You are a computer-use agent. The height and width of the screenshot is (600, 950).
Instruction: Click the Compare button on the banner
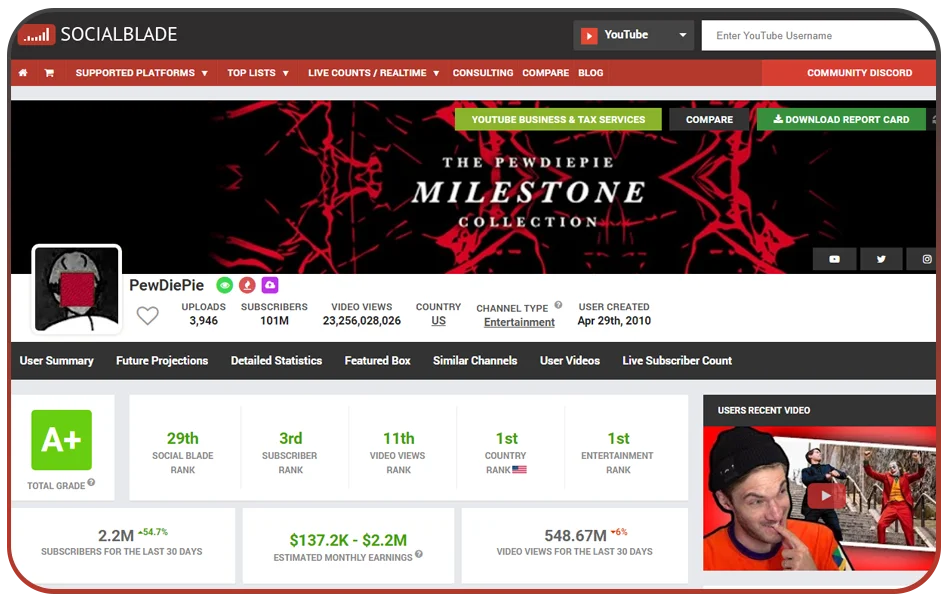[x=709, y=119]
